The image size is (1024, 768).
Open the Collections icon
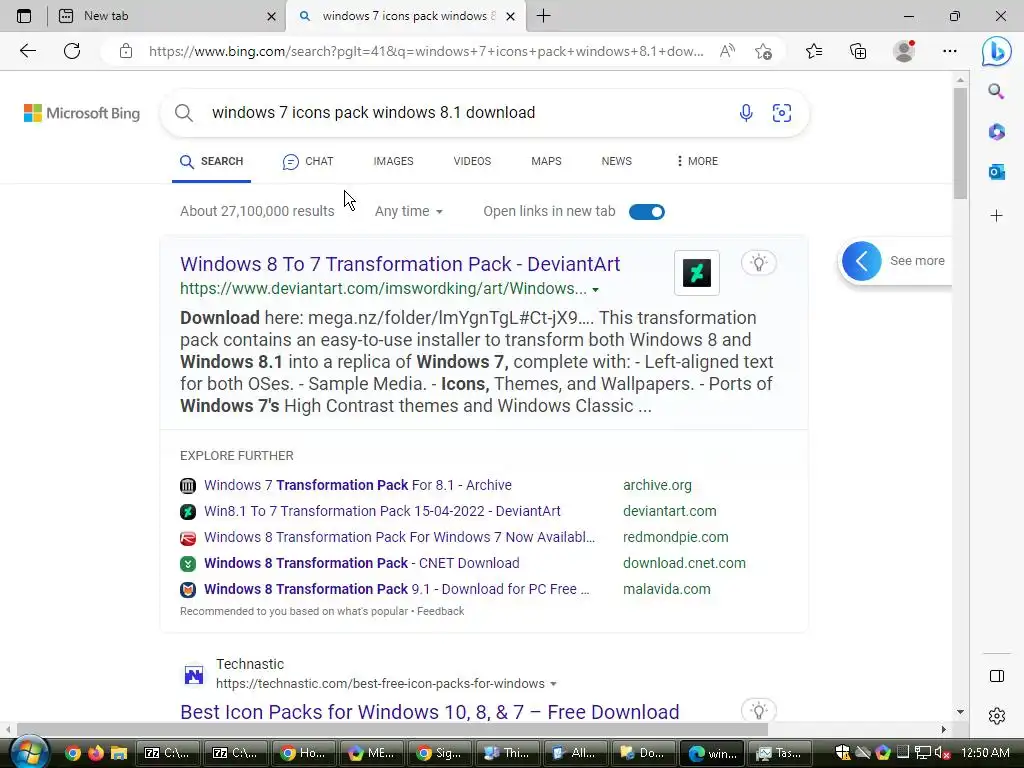(x=858, y=51)
